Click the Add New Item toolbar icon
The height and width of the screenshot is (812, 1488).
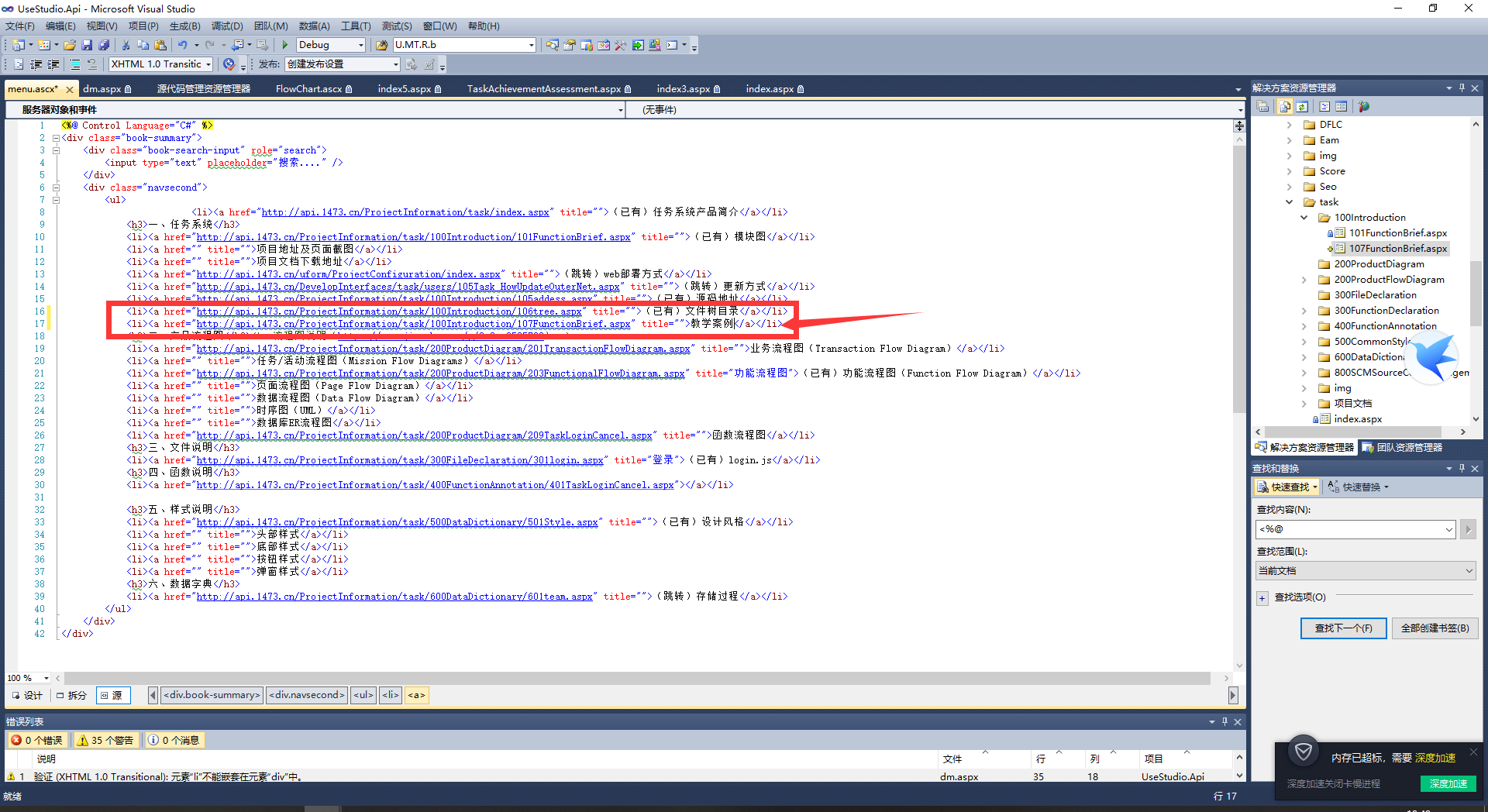click(x=44, y=45)
